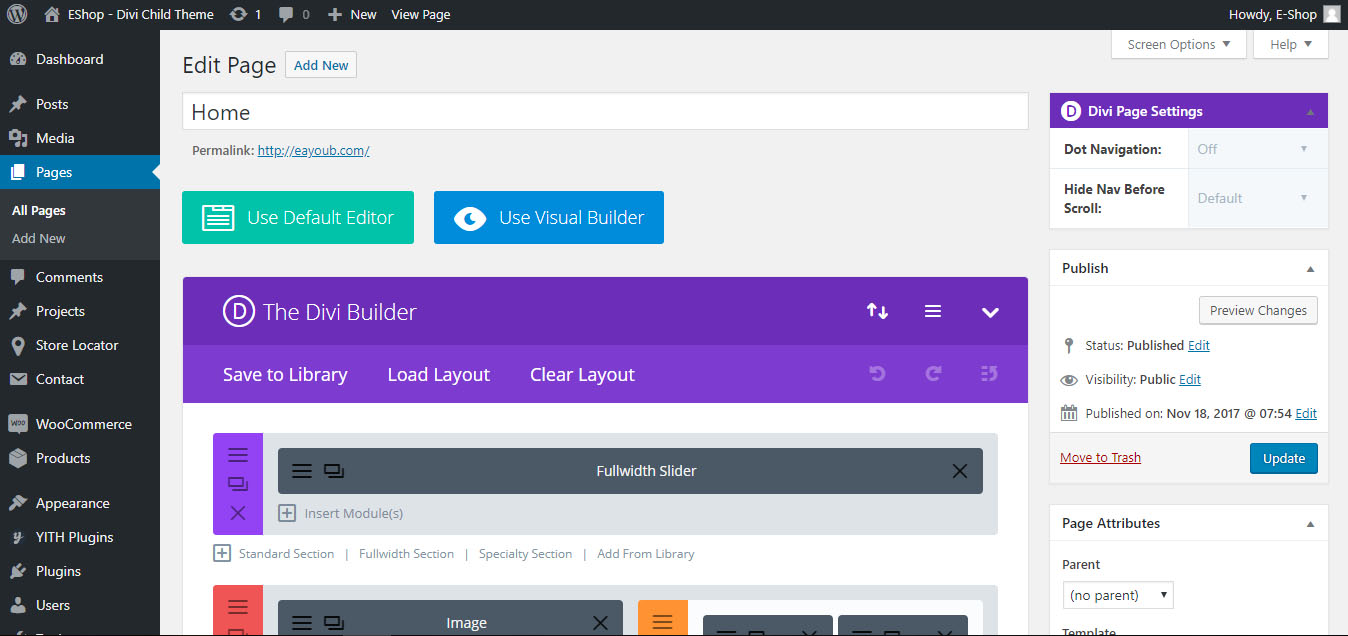Screen dimensions: 1348x636
Task: Open EShop - Divi Child Theme site link
Action: pos(129,14)
